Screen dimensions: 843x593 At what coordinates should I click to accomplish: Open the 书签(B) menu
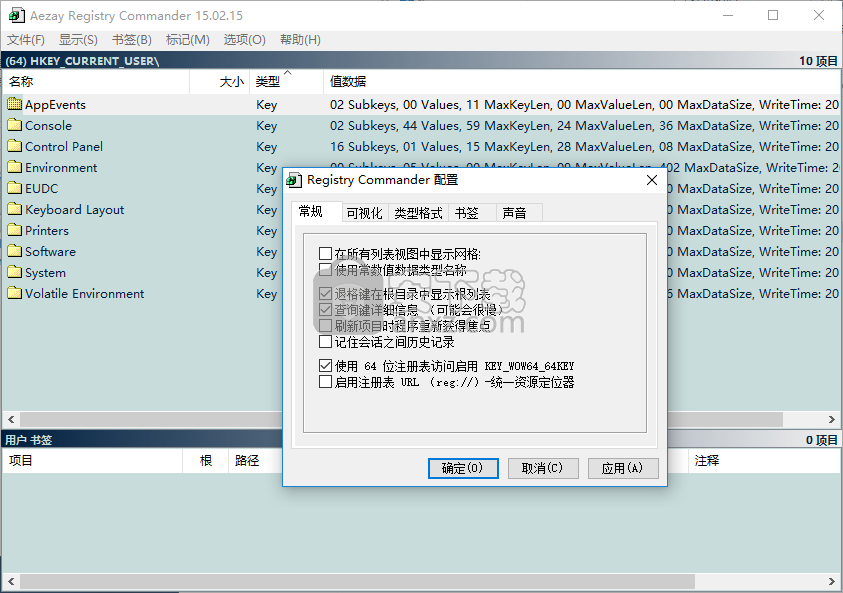tap(132, 40)
